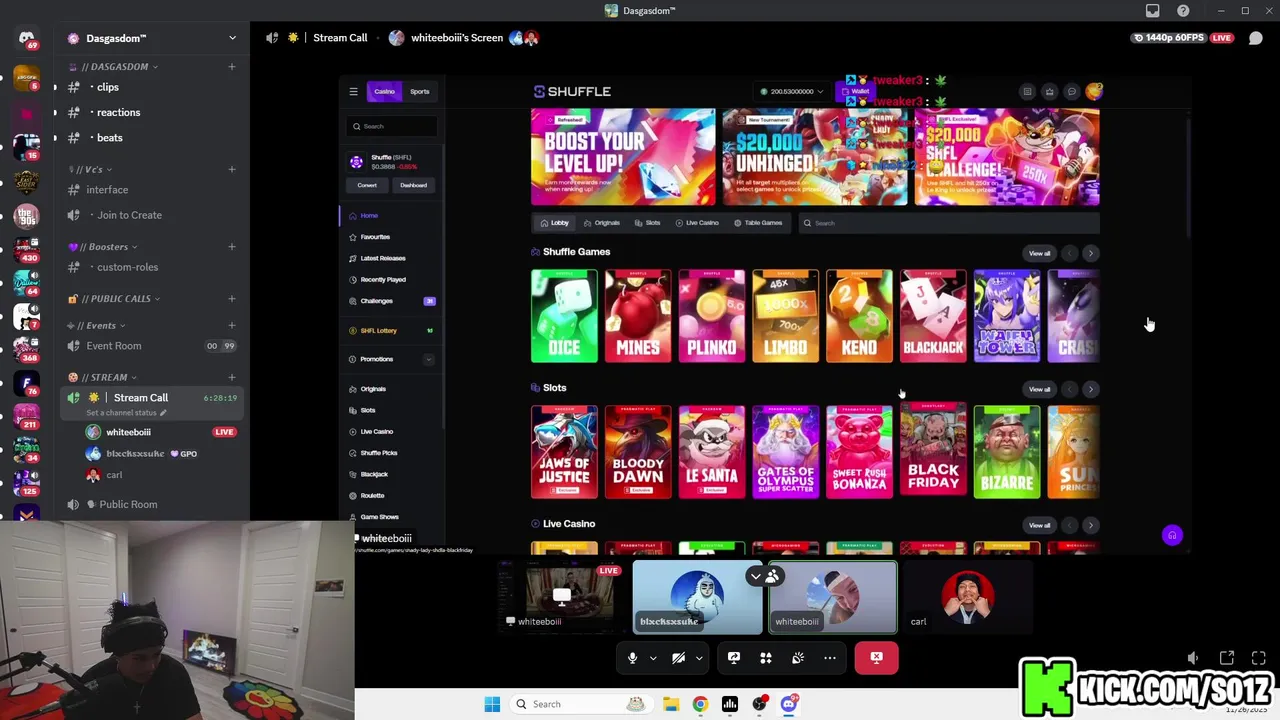Click the share screen button
The height and width of the screenshot is (720, 1280).
(734, 658)
